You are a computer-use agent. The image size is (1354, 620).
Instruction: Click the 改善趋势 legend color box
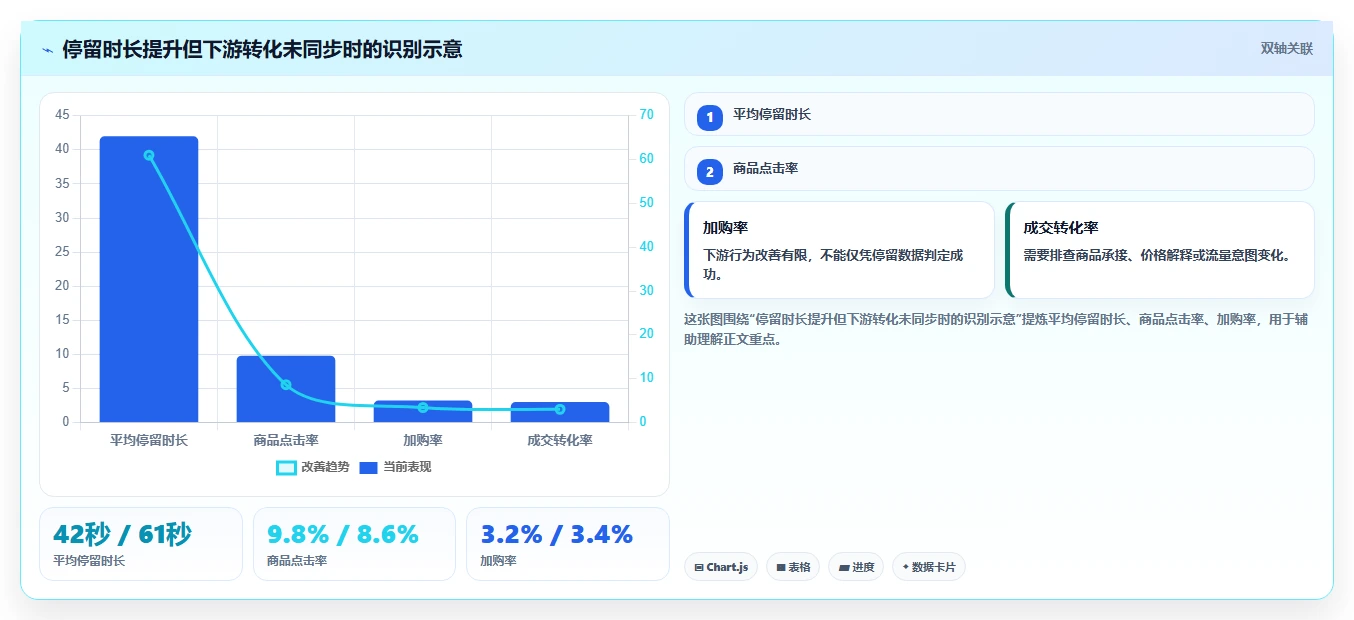(286, 468)
